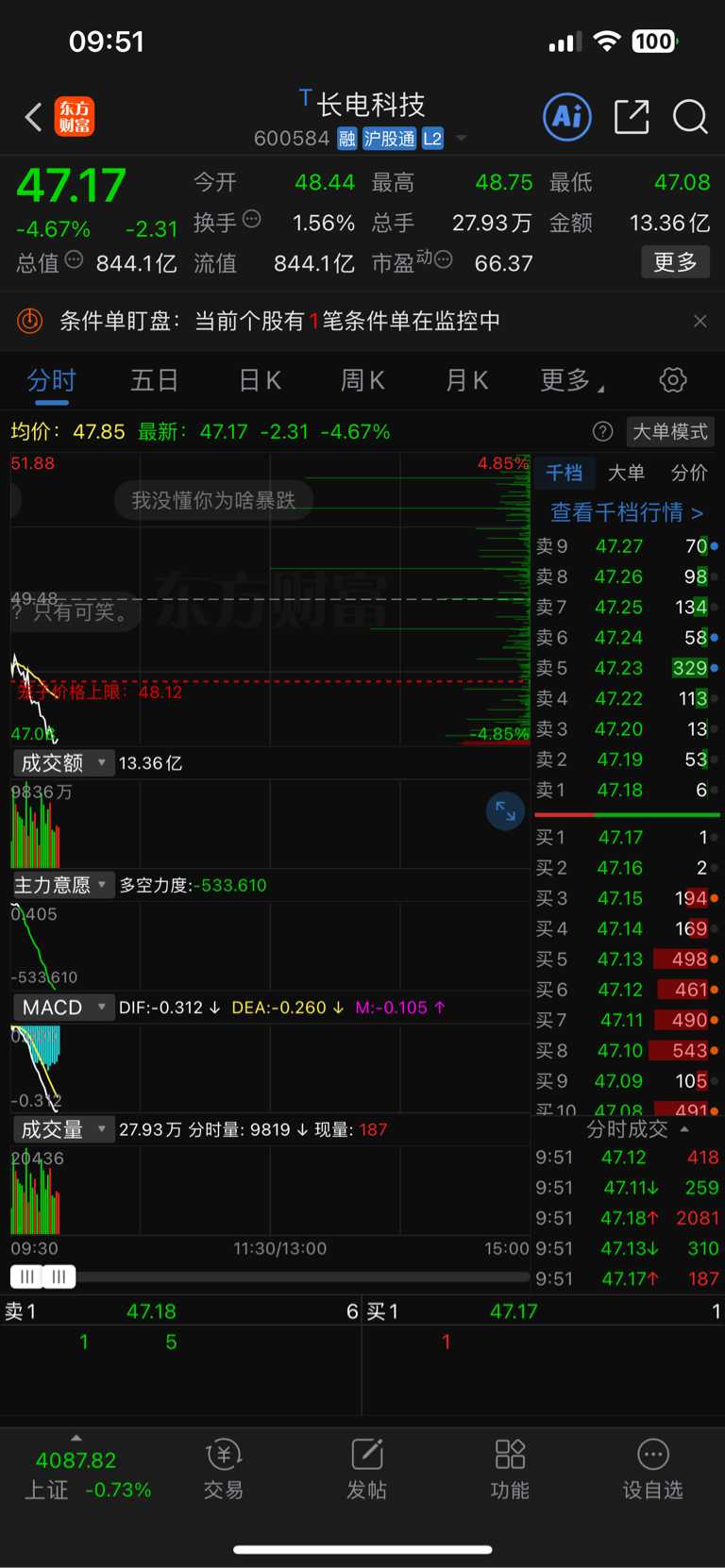Tap the info icon beside 市盈

pyautogui.click(x=443, y=259)
